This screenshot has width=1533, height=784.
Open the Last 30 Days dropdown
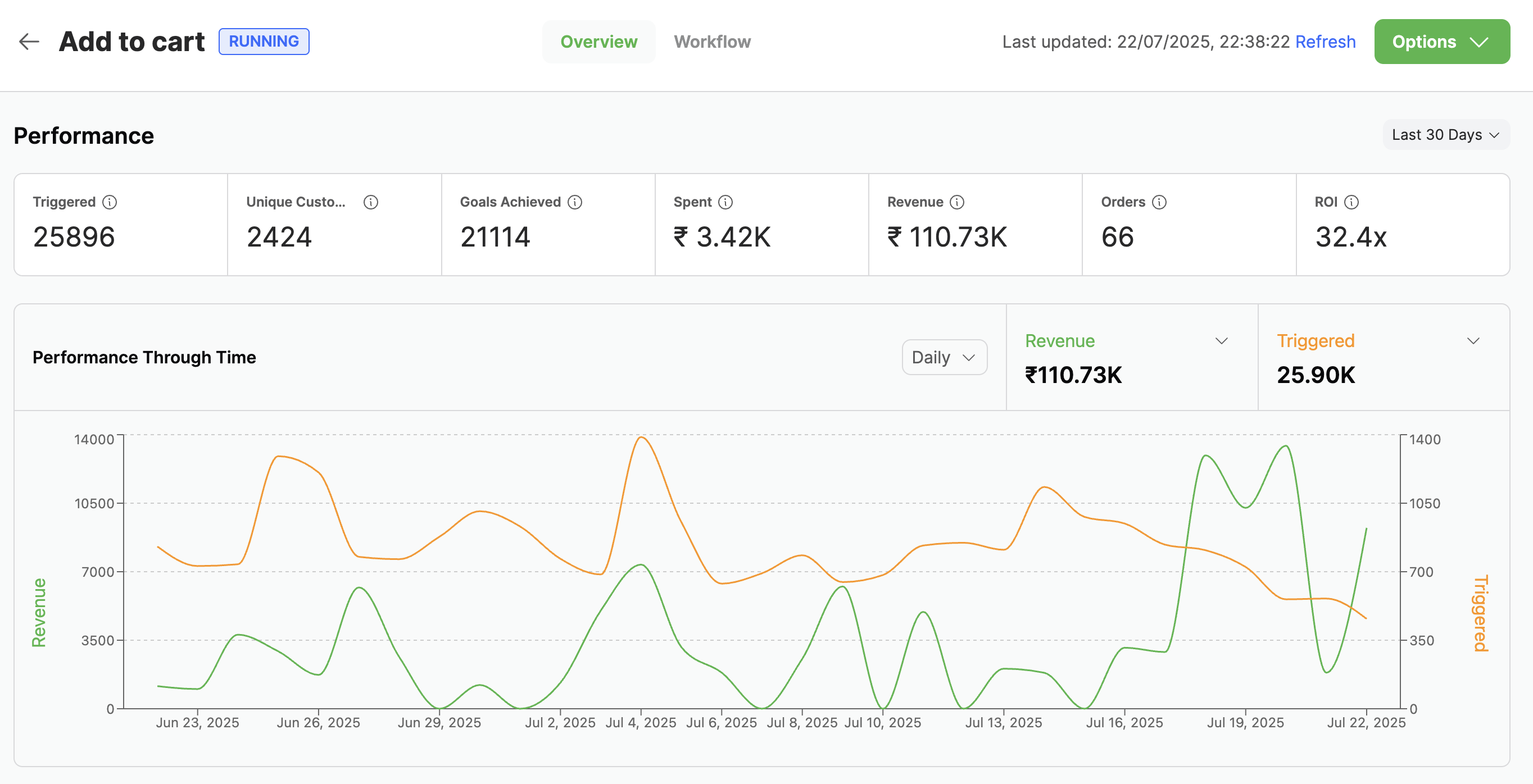[x=1445, y=135]
